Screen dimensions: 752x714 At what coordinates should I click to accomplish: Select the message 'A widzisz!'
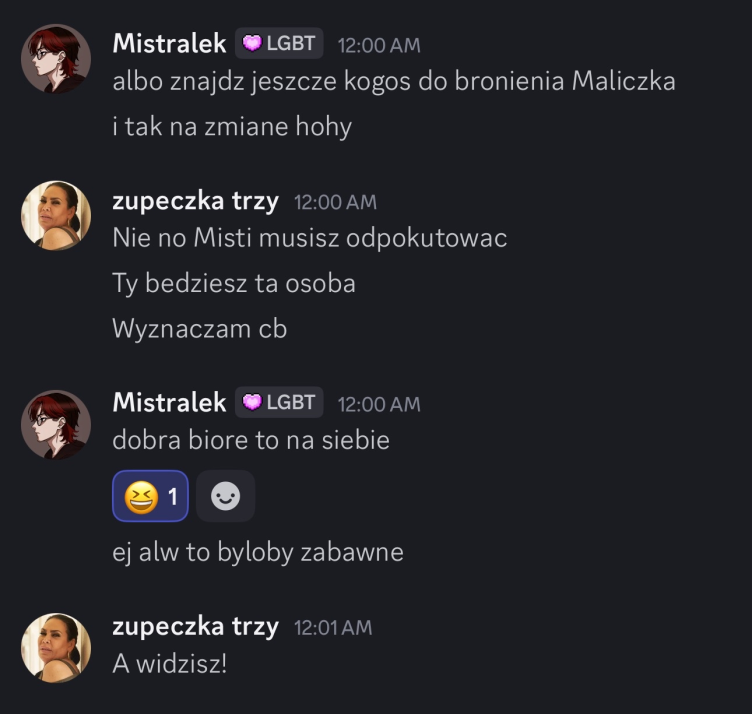click(x=170, y=663)
